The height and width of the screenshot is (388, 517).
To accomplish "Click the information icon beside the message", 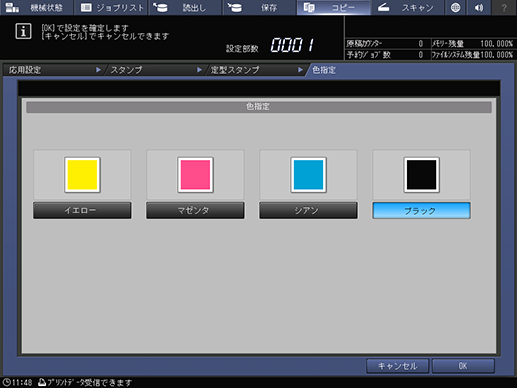I will [23, 31].
